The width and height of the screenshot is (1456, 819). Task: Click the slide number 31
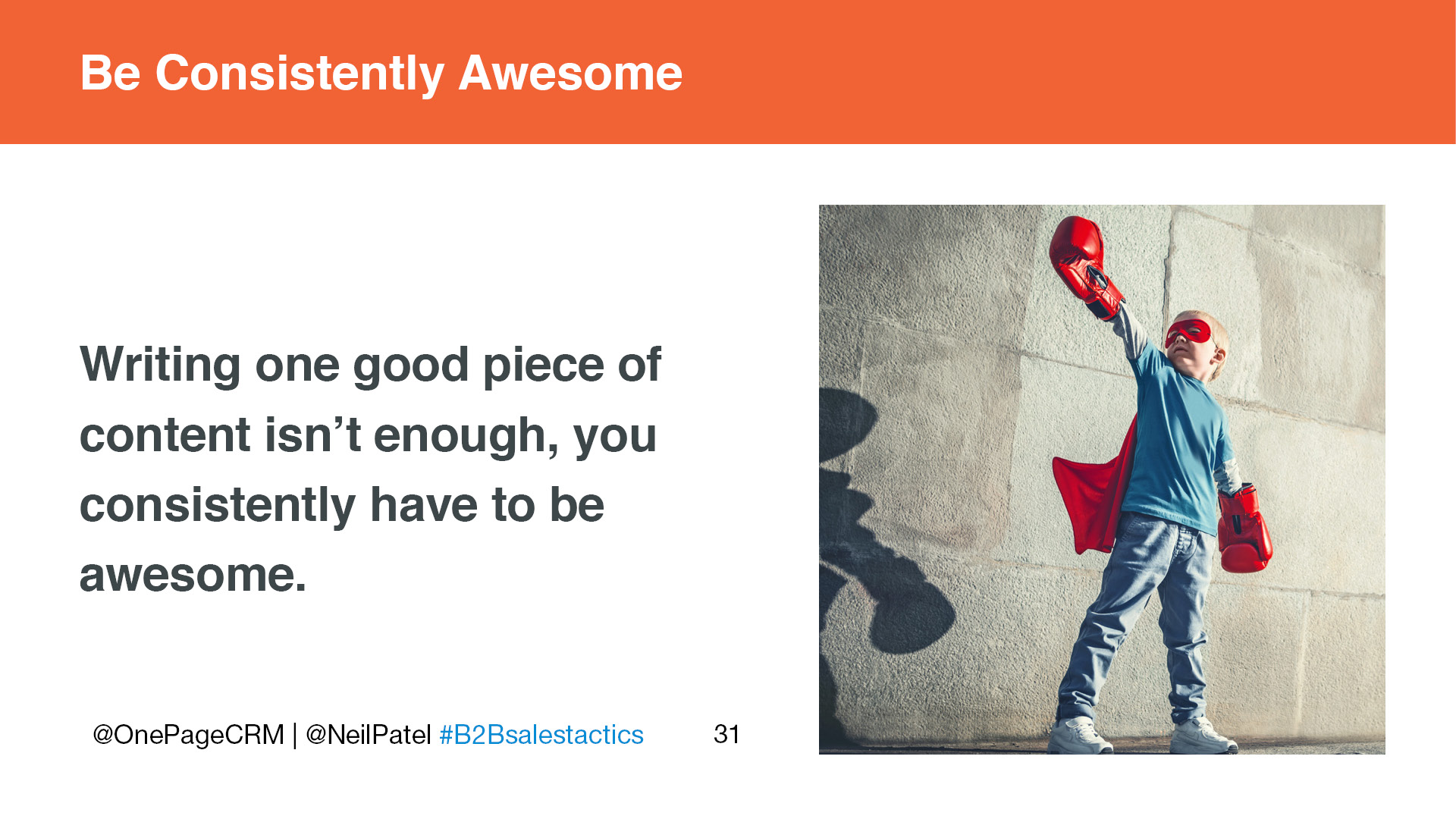(x=726, y=734)
